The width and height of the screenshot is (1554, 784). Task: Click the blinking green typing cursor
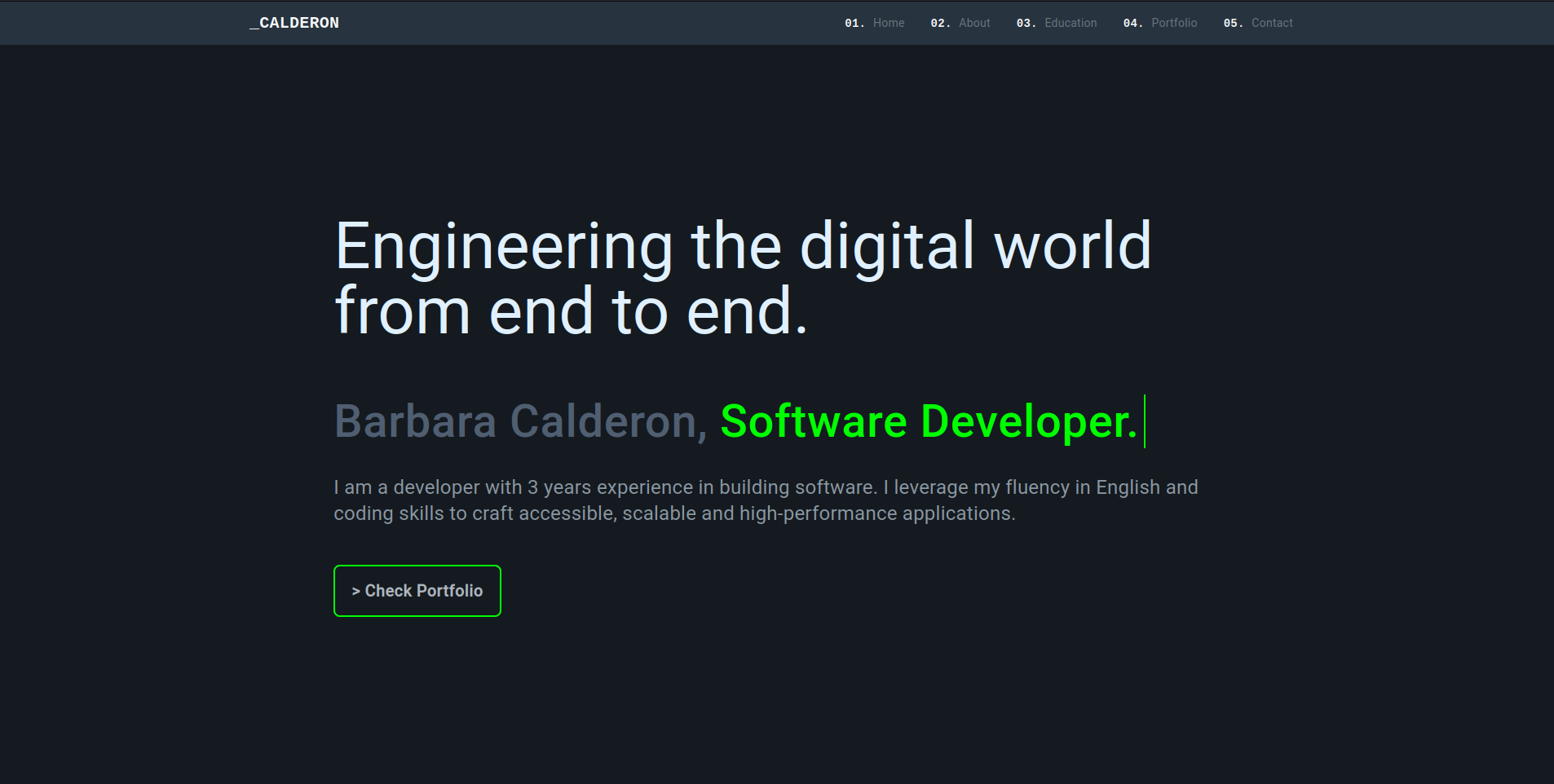(x=1145, y=421)
